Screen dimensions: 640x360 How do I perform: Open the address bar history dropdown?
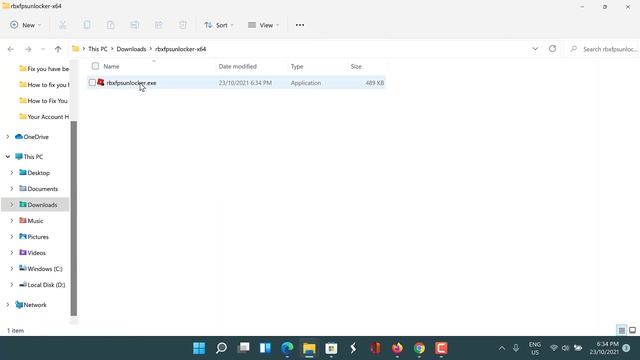click(x=535, y=49)
